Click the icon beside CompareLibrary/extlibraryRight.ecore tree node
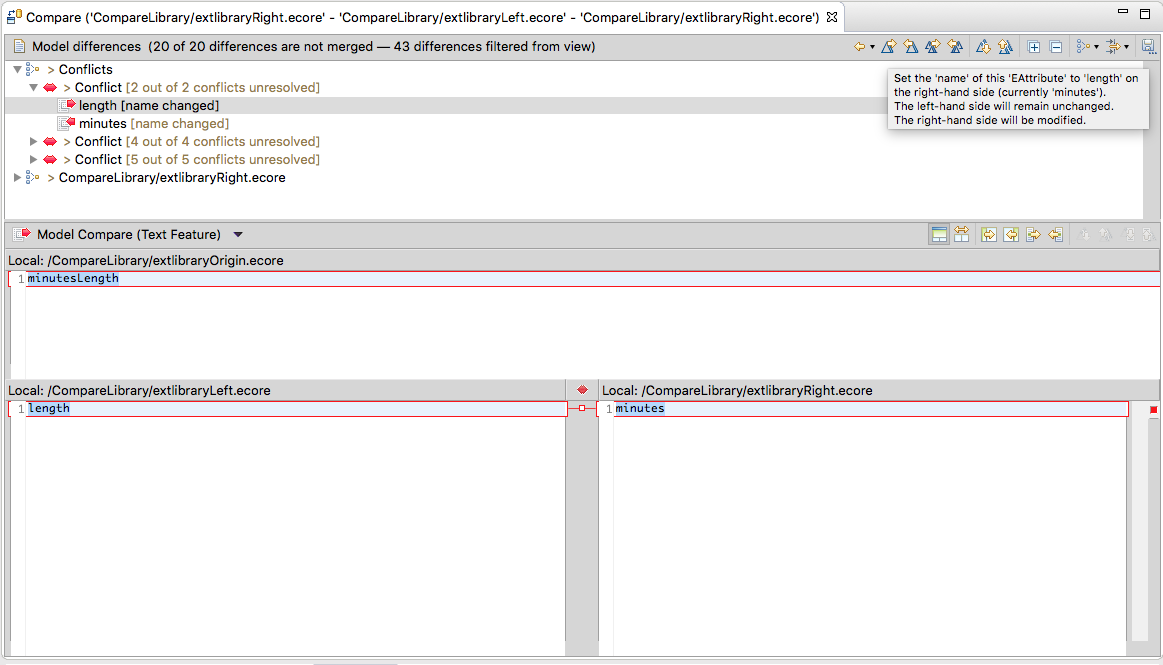 click(33, 177)
